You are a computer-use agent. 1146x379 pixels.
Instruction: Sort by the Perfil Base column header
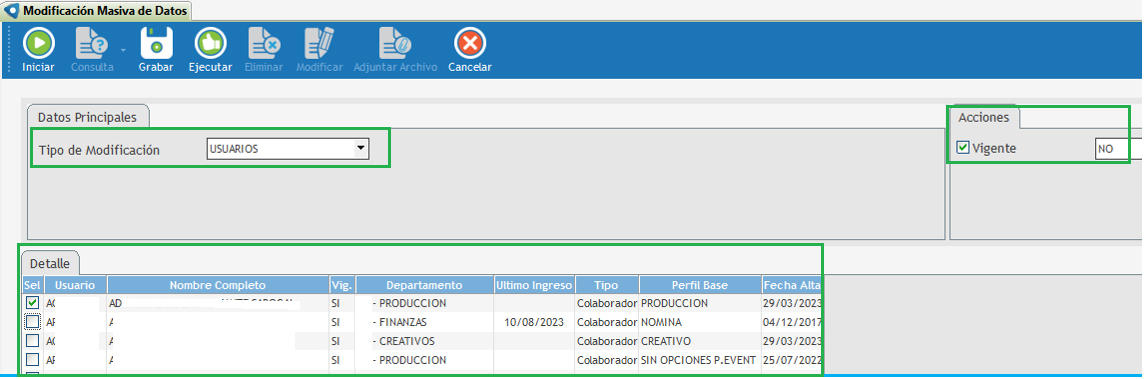[x=700, y=285]
